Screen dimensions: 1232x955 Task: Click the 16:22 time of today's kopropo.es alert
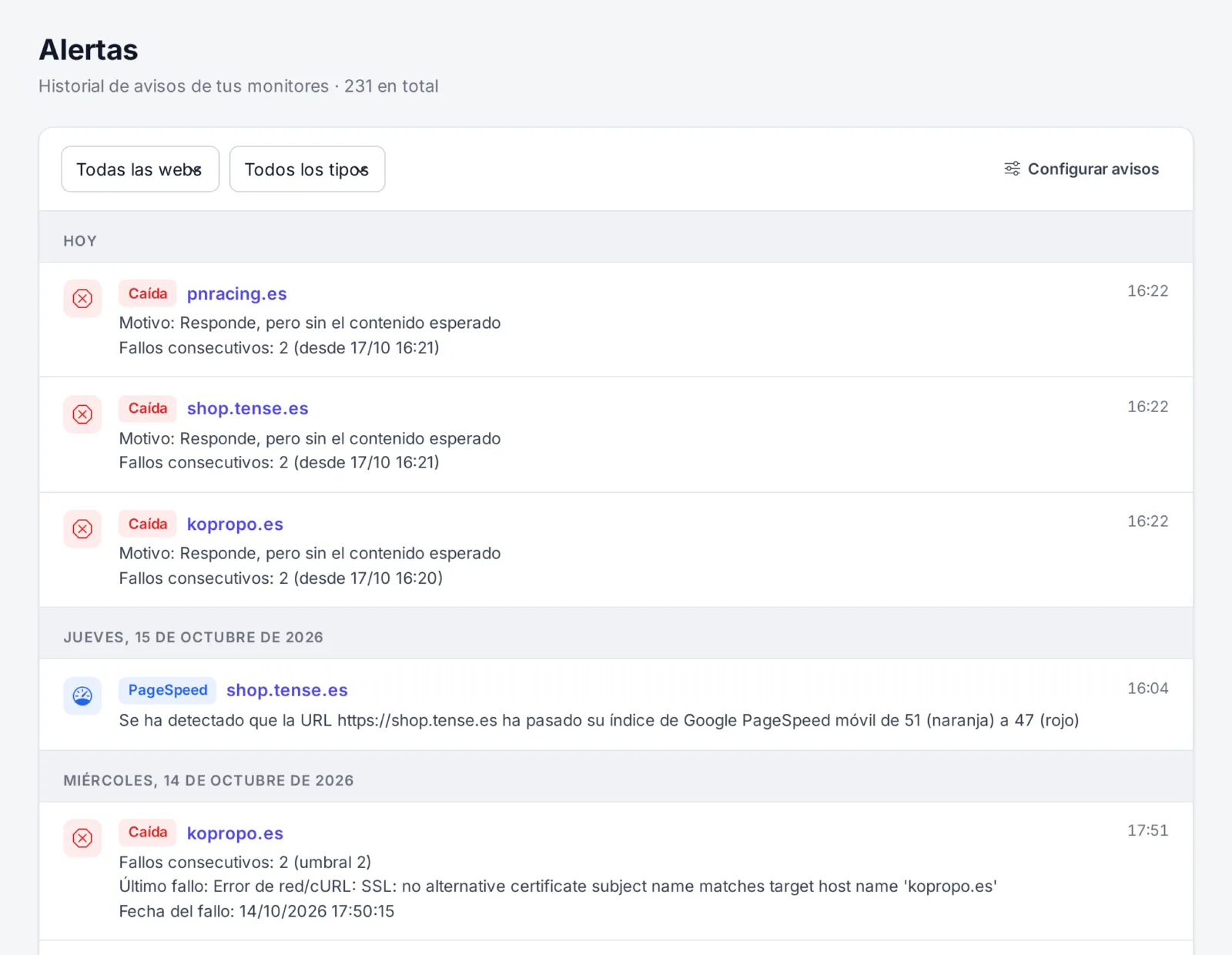coord(1147,521)
